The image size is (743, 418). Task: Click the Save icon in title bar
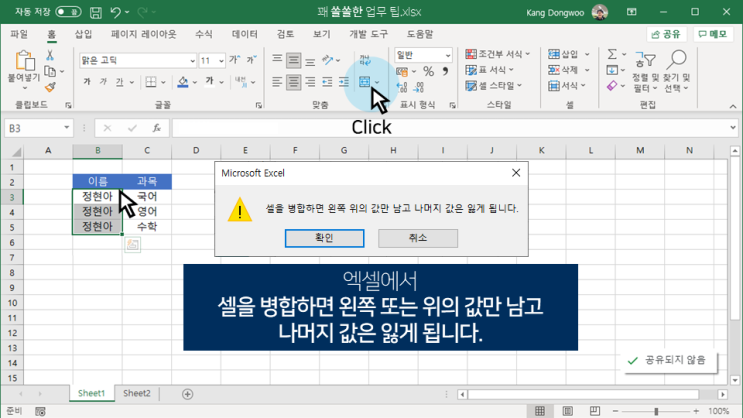[96, 12]
